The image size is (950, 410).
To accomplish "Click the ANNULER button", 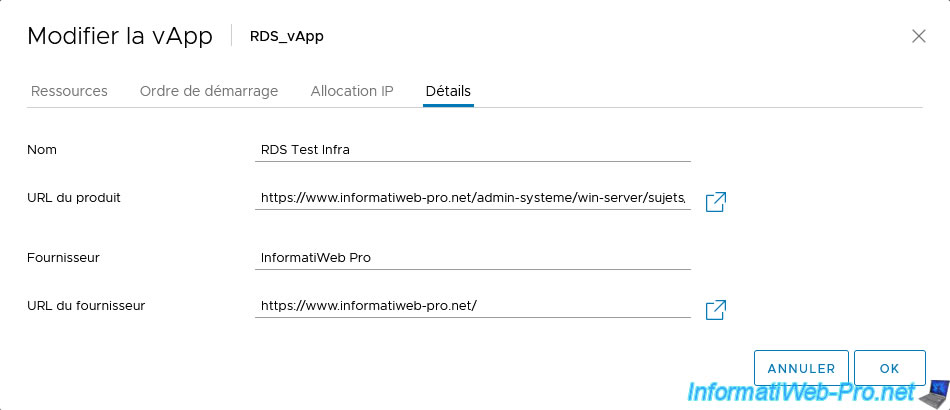I will (x=801, y=368).
